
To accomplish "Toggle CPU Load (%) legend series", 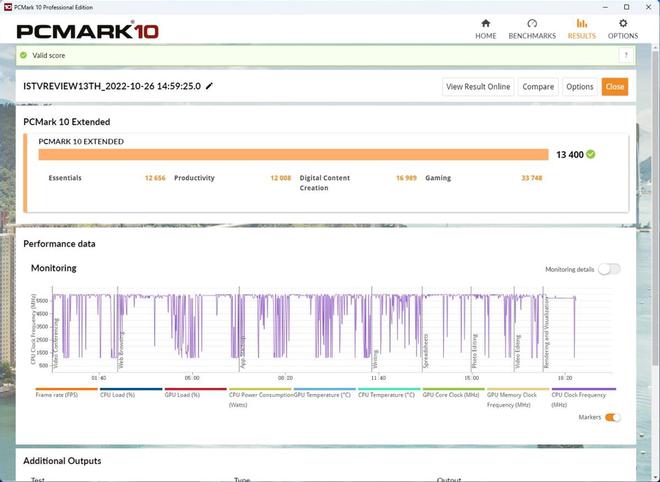I will pyautogui.click(x=131, y=393).
